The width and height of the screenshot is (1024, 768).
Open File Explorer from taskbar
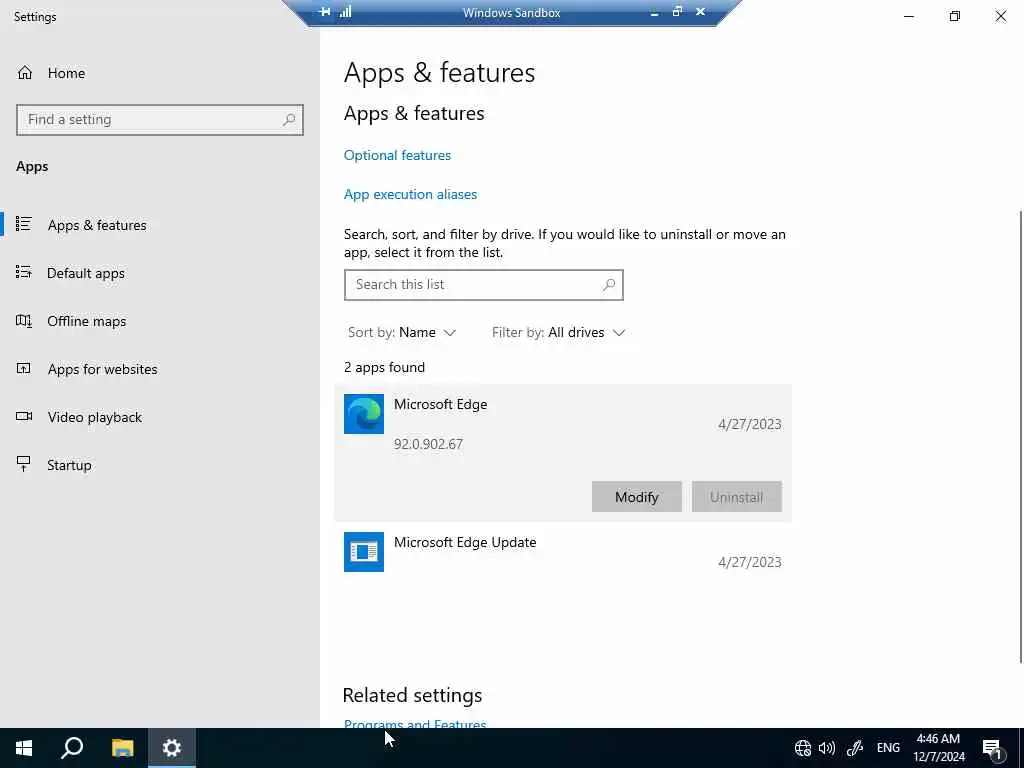pyautogui.click(x=122, y=748)
